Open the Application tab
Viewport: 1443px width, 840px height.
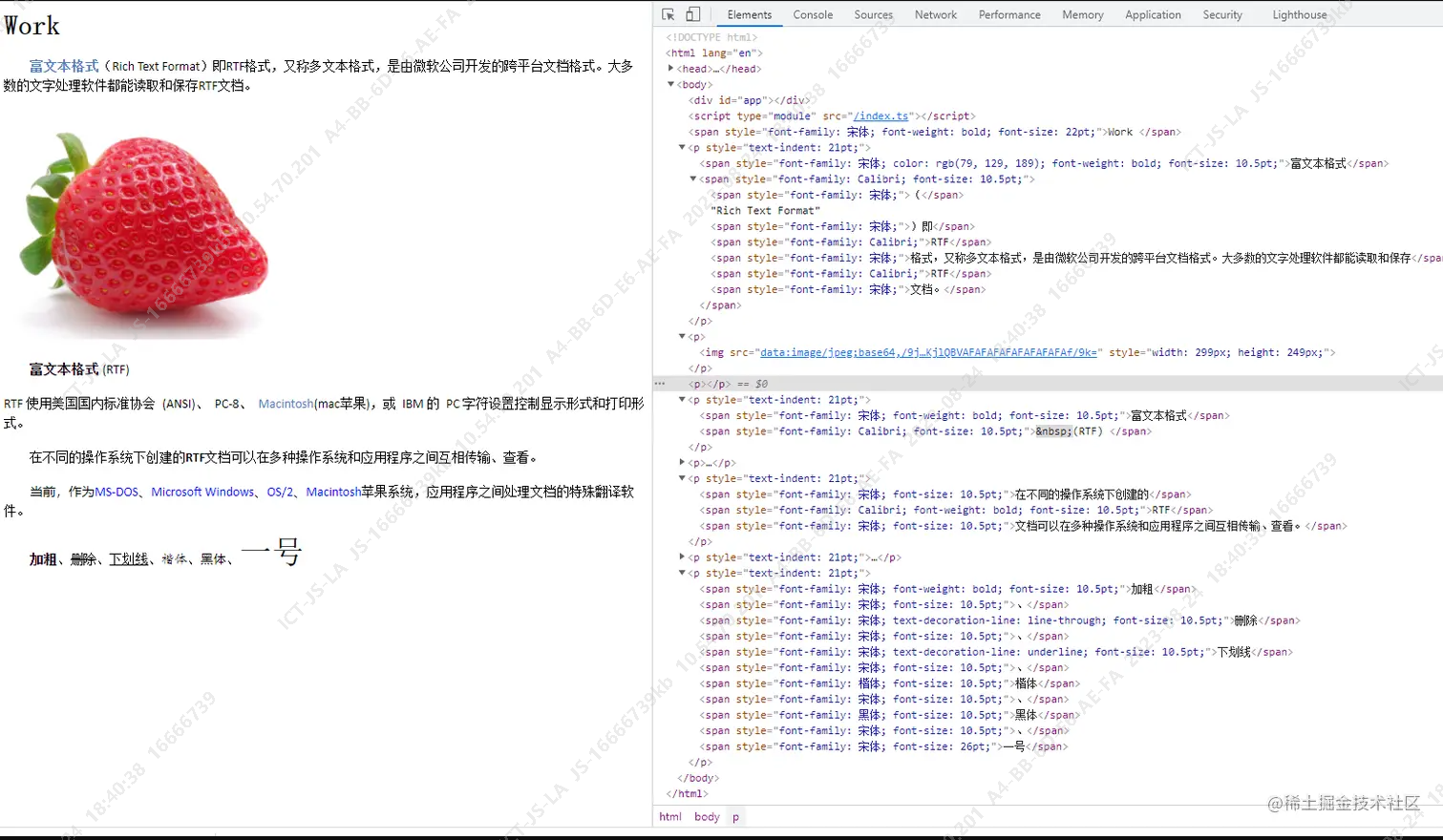click(1153, 14)
